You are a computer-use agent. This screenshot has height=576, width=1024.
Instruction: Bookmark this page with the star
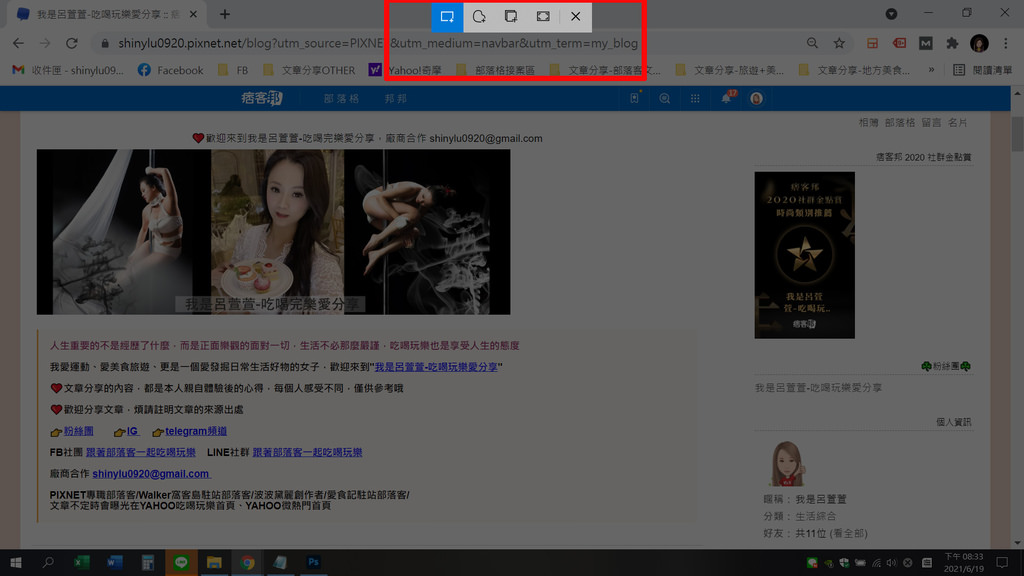coord(839,43)
